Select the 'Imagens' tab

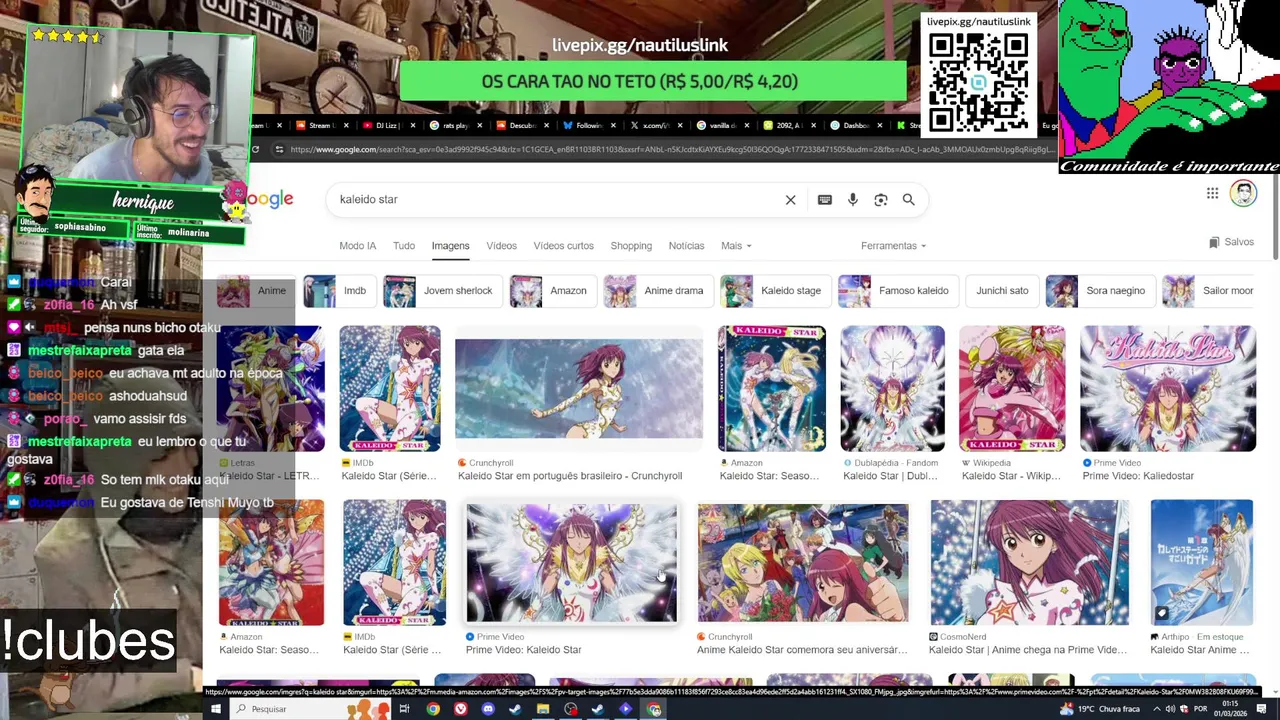pos(450,246)
